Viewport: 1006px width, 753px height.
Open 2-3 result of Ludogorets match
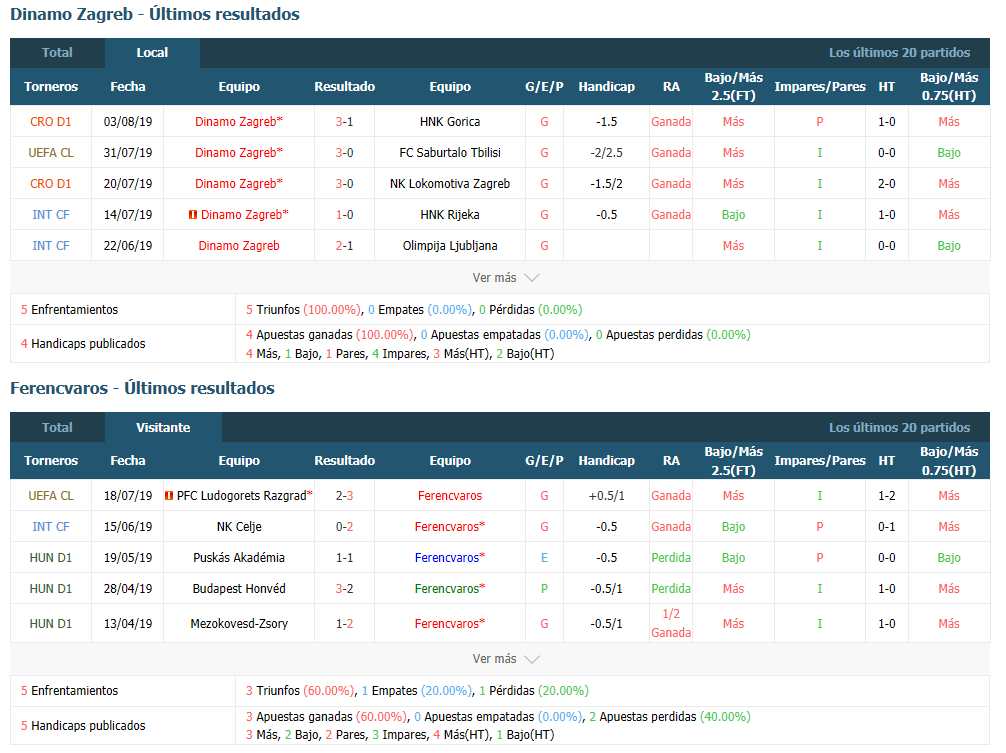345,496
